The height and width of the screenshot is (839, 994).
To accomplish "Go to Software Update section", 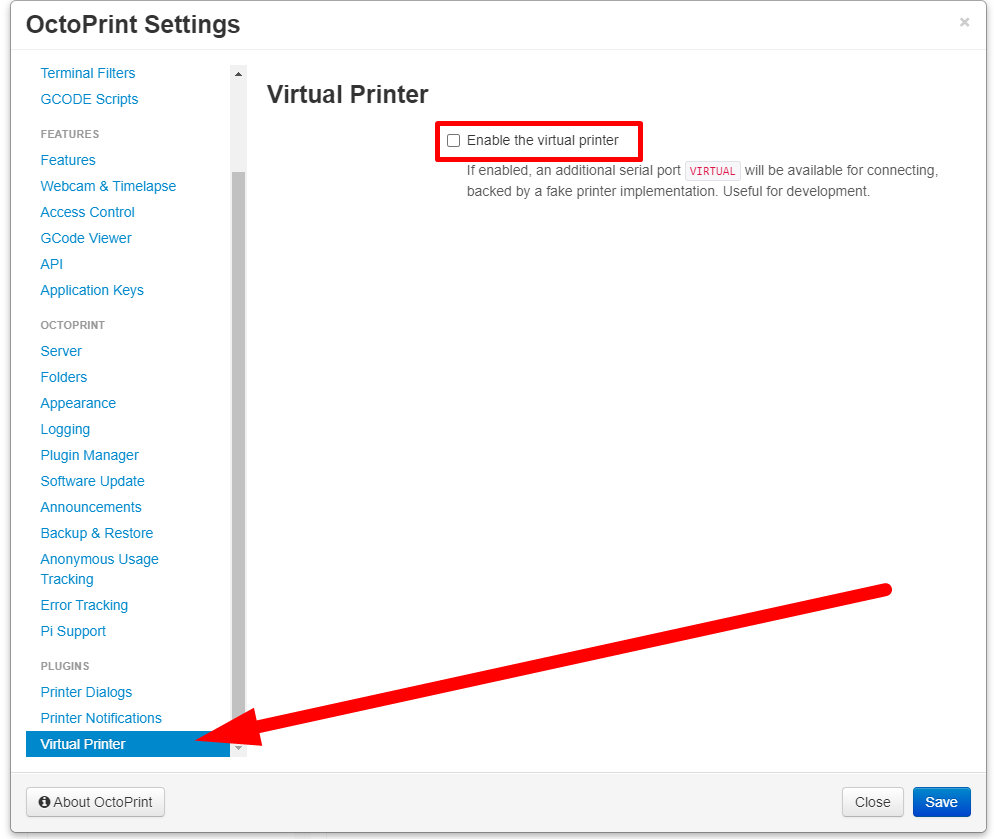I will pyautogui.click(x=93, y=481).
